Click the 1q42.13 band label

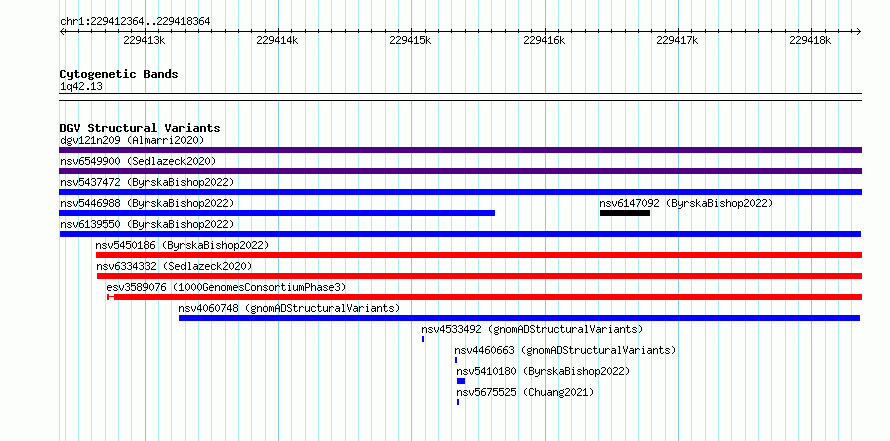(81, 87)
